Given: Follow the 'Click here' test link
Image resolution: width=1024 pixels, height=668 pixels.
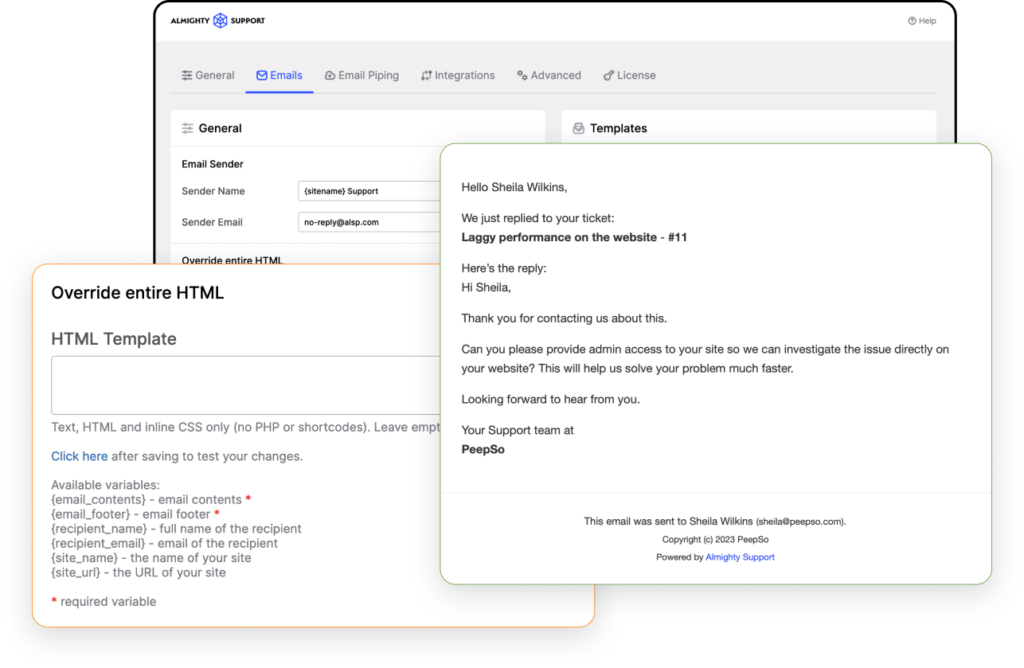Looking at the screenshot, I should click(79, 456).
